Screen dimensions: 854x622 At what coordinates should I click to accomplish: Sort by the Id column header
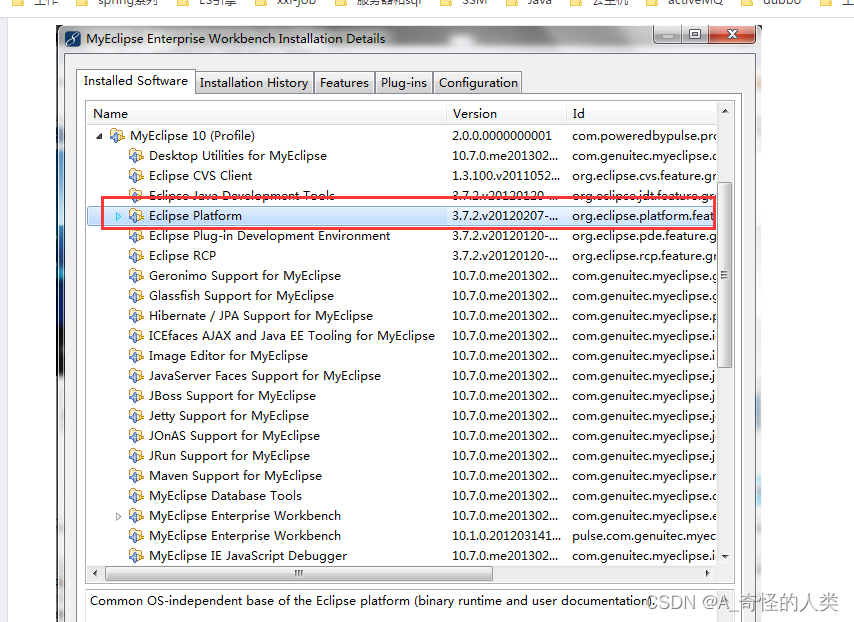click(x=642, y=114)
